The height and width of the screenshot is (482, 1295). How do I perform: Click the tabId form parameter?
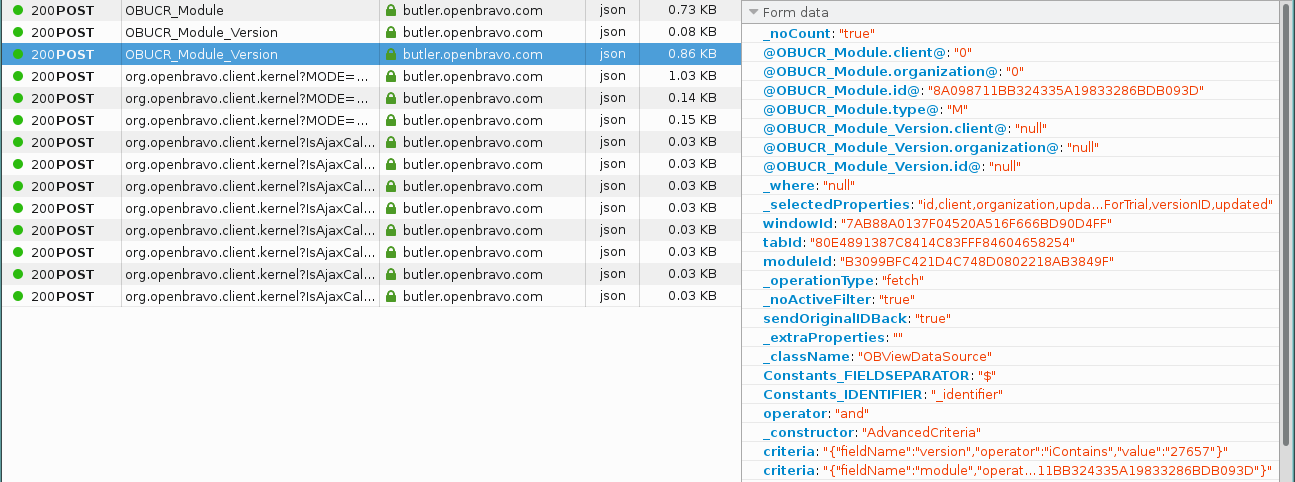781,242
